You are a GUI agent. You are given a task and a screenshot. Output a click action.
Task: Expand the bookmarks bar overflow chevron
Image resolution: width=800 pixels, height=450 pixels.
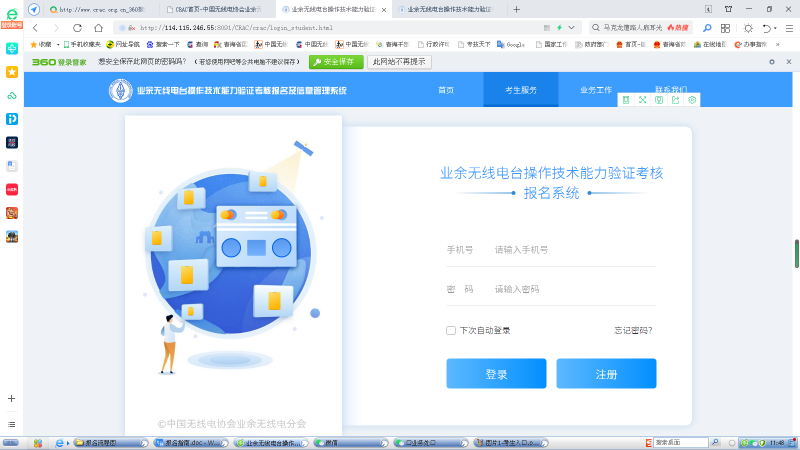click(778, 45)
